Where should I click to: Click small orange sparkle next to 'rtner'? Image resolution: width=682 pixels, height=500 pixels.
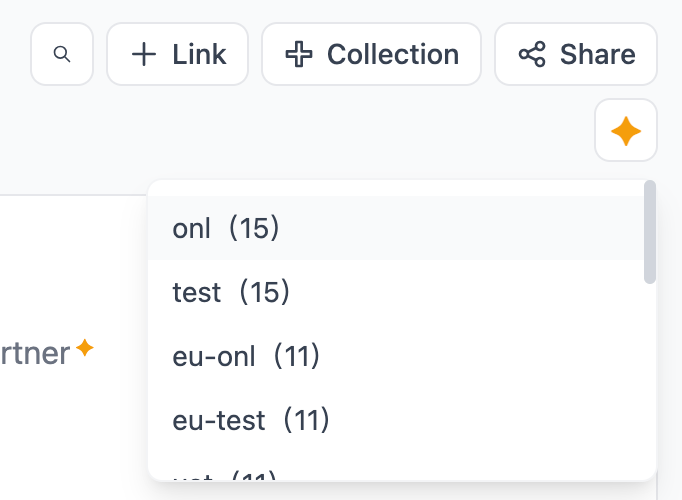pyautogui.click(x=85, y=348)
